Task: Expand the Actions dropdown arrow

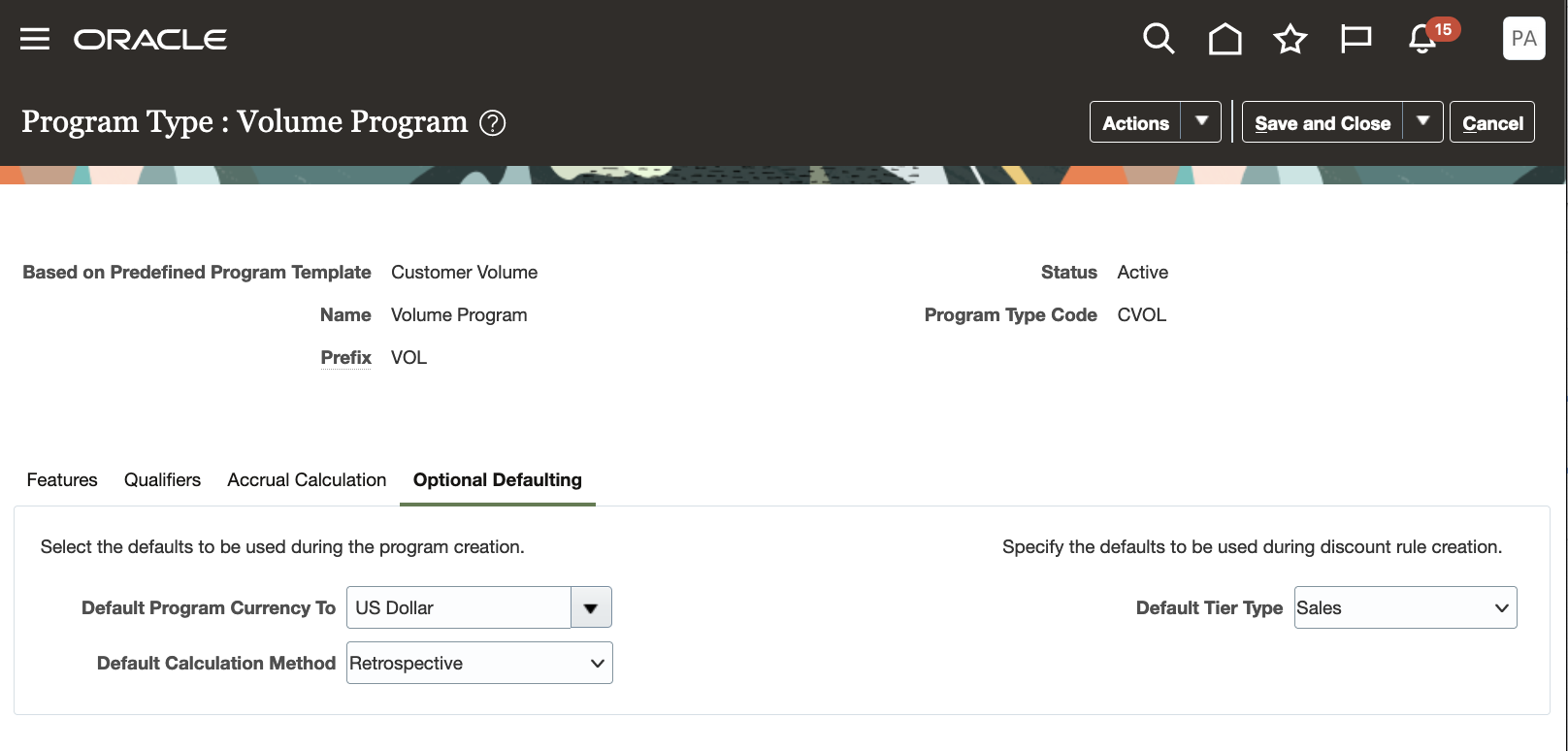Action: pos(1201,122)
